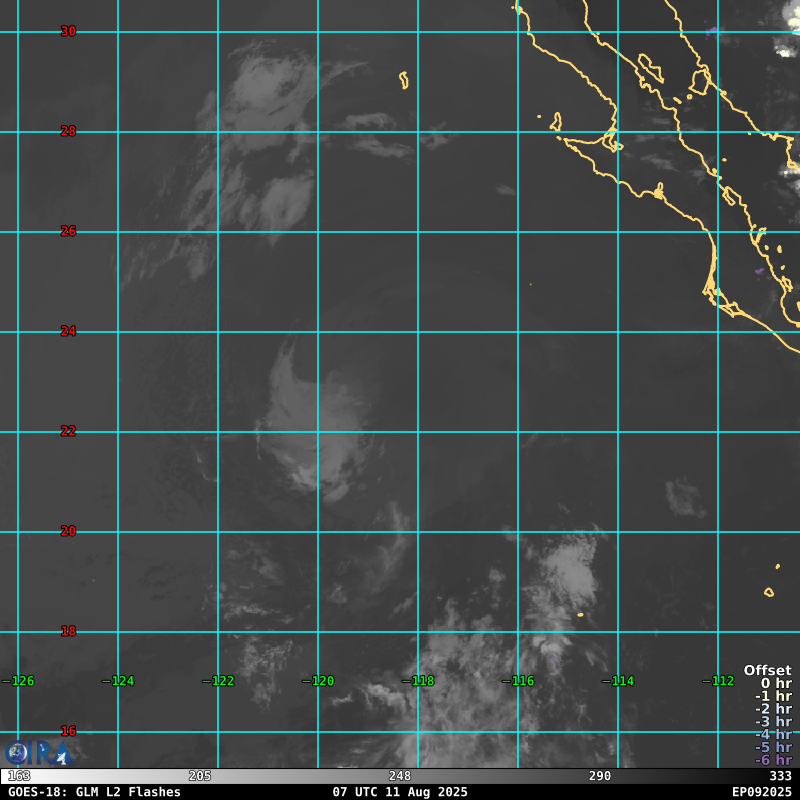Viewport: 800px width, 800px height.
Task: Click the longitude label -114
Action: (x=618, y=681)
